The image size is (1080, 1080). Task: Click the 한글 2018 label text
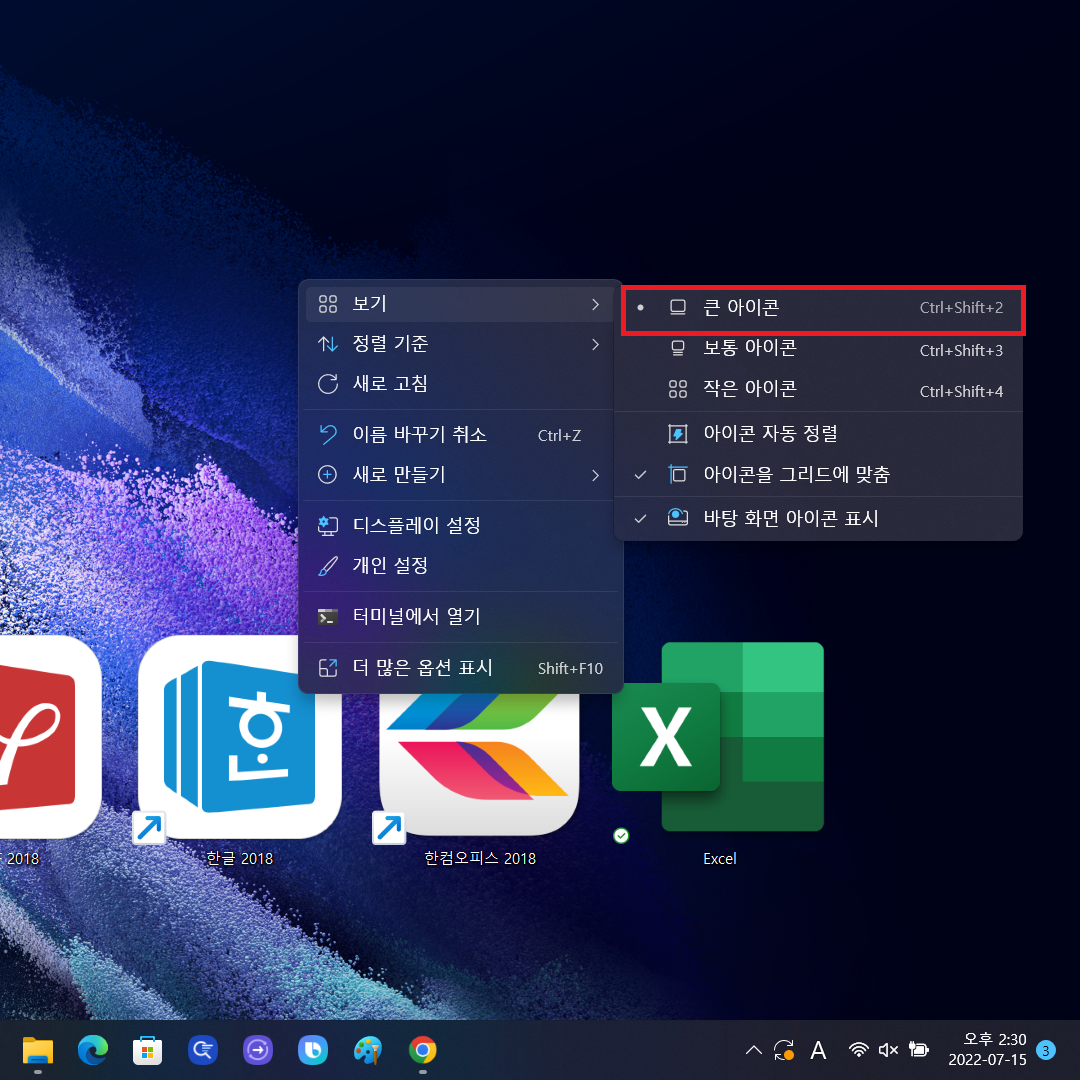[x=240, y=859]
